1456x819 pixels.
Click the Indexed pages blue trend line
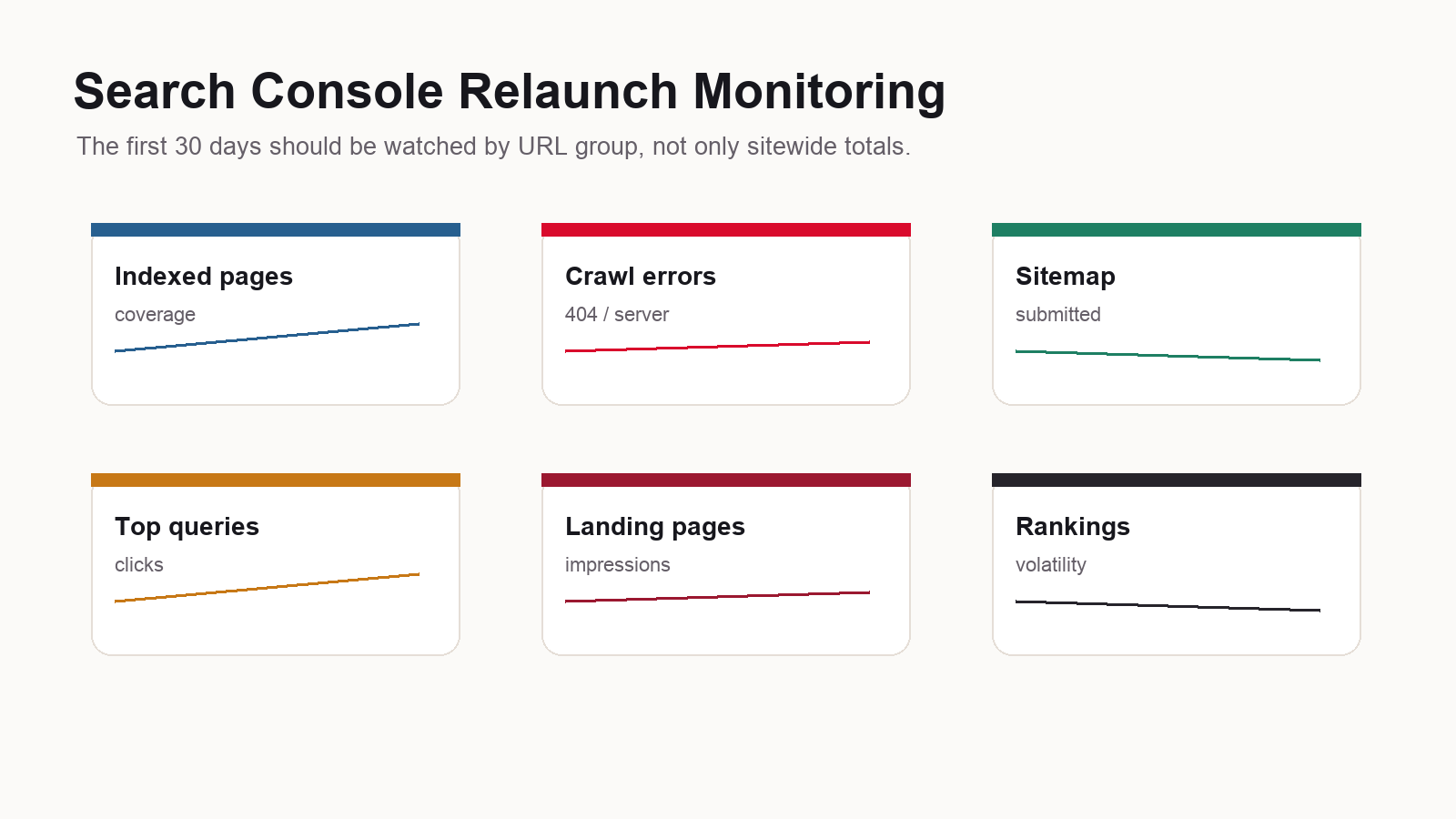click(x=267, y=338)
